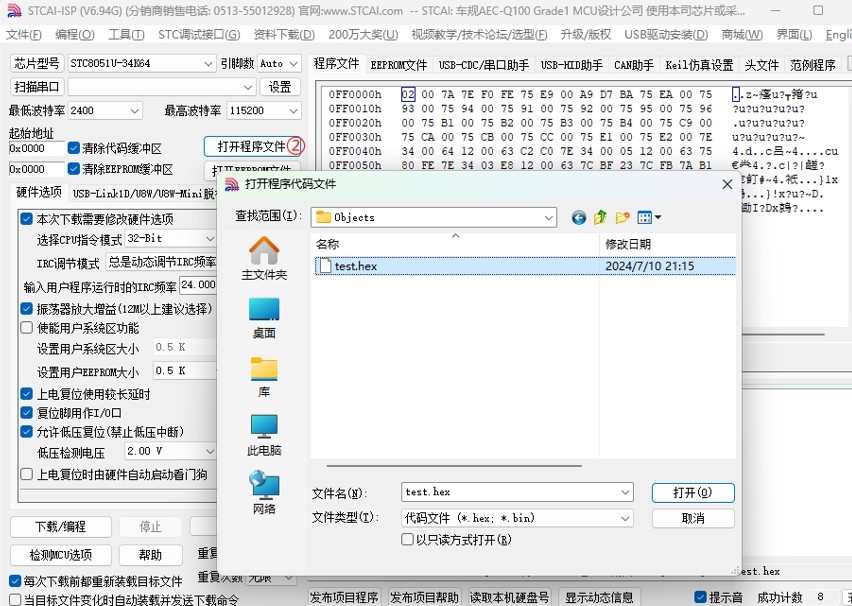Screen dimensions: 852x606
Task: Enable 上电复位时由硬件自动启动看门狗
Action: coord(27,474)
